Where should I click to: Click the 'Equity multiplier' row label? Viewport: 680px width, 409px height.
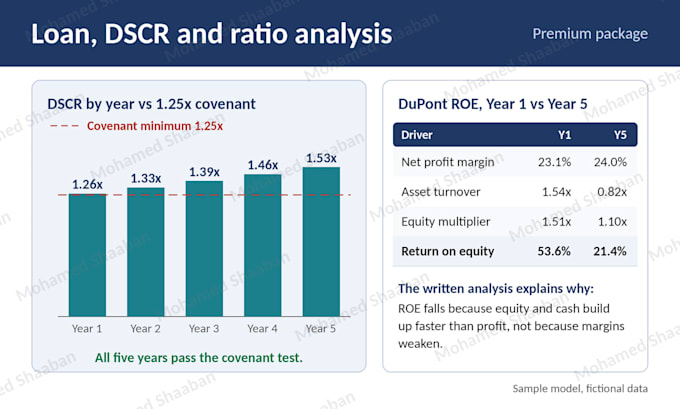pos(445,222)
